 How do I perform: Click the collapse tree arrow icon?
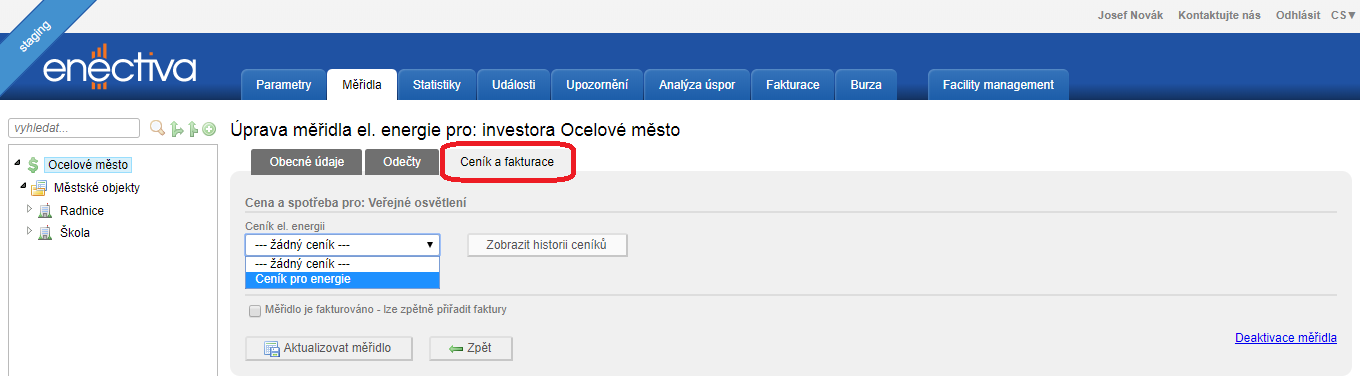(193, 128)
